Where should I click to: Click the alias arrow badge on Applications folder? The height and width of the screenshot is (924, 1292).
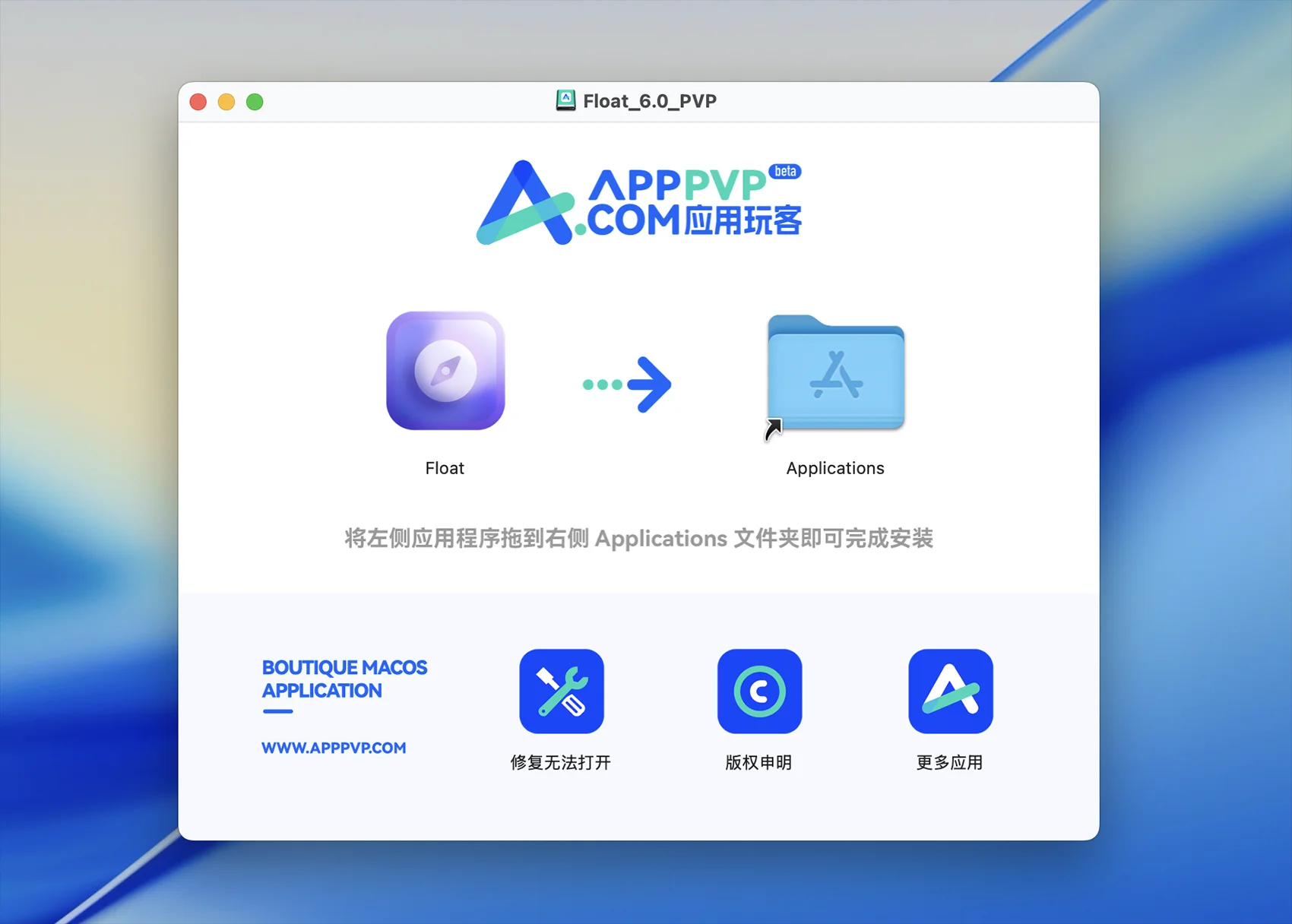click(773, 429)
